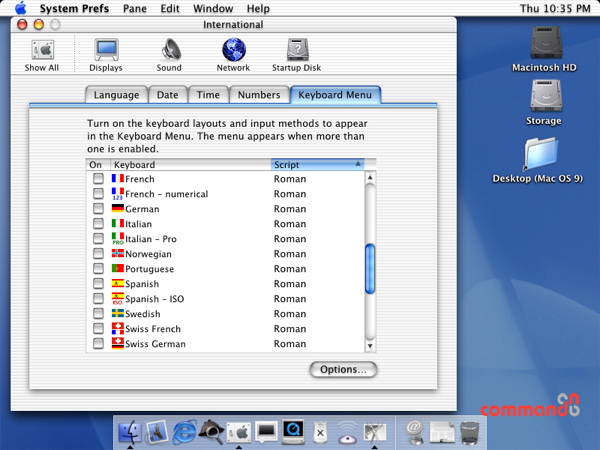
Task: Open the Apple menu
Action: tap(21, 8)
